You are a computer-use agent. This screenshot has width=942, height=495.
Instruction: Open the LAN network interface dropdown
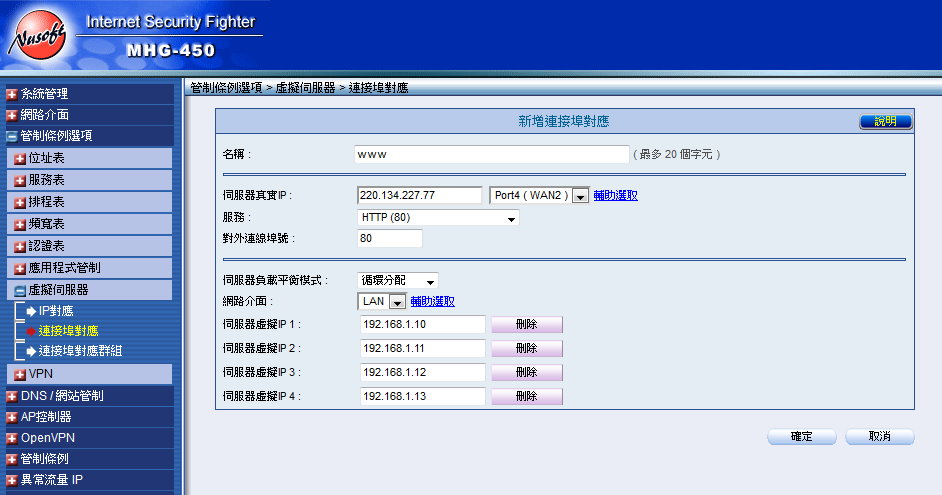pos(396,302)
